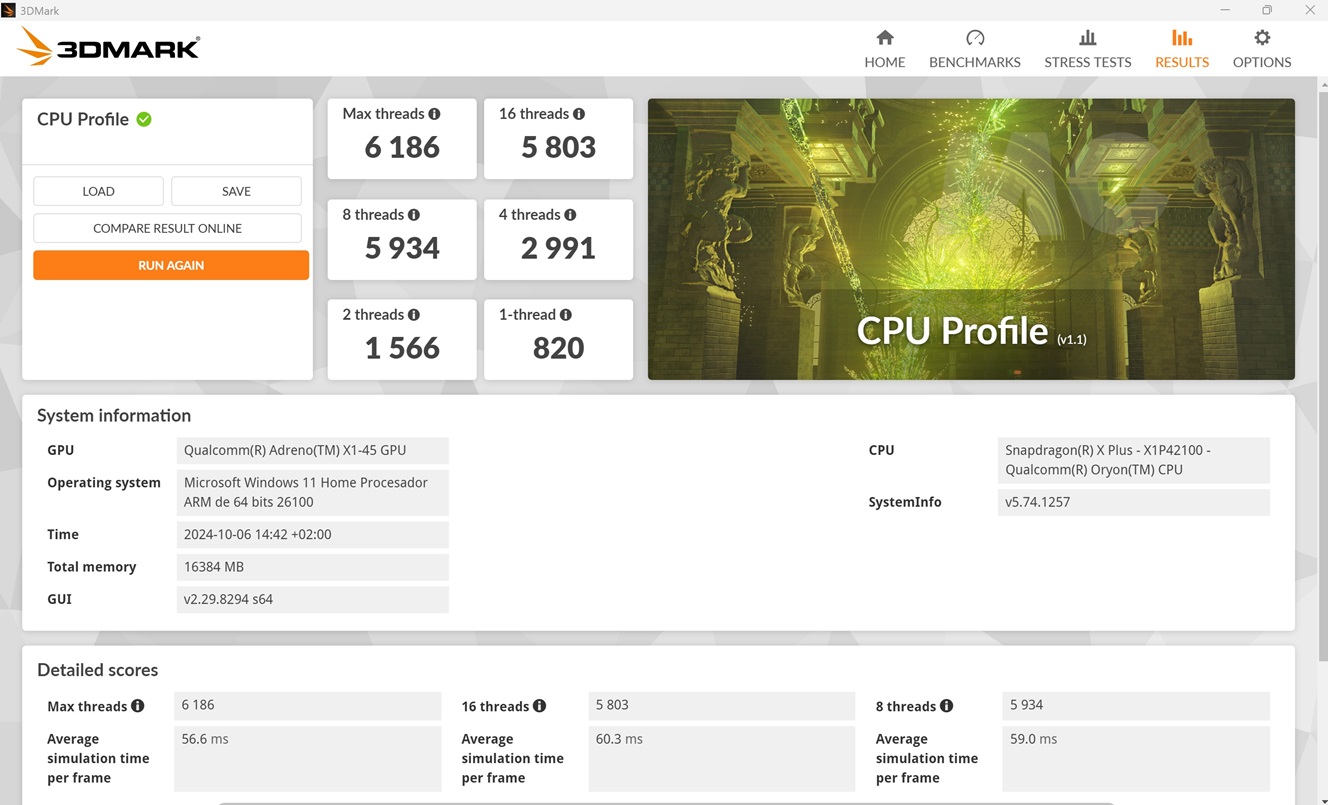The image size is (1328, 805).
Task: Click the green valid result checkmark
Action: coord(144,119)
